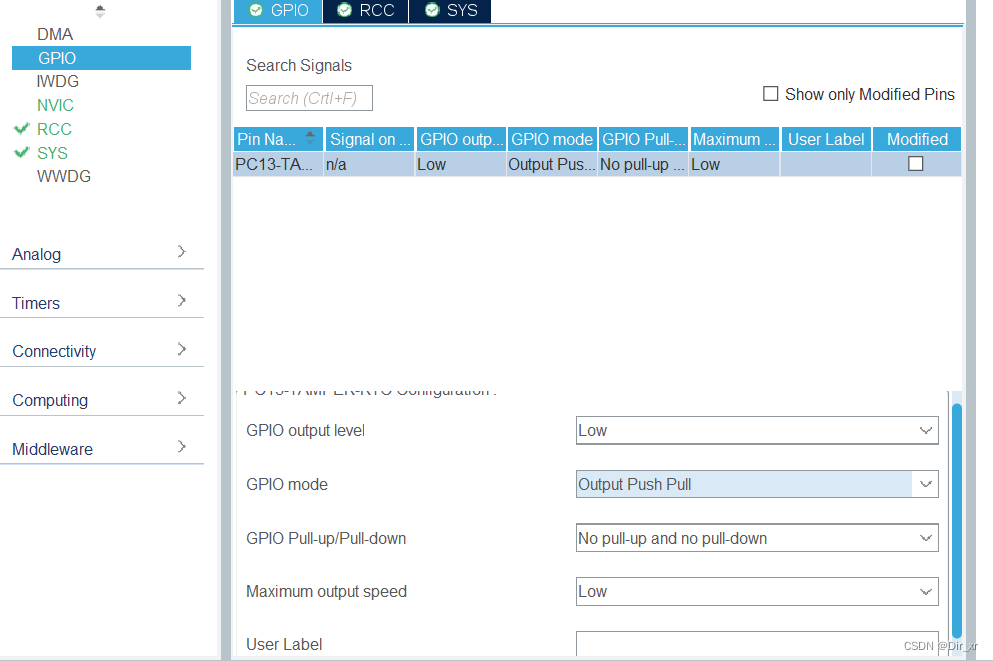Open SYS item in the sidebar list
Screen dimensions: 993x661
pyautogui.click(x=52, y=153)
